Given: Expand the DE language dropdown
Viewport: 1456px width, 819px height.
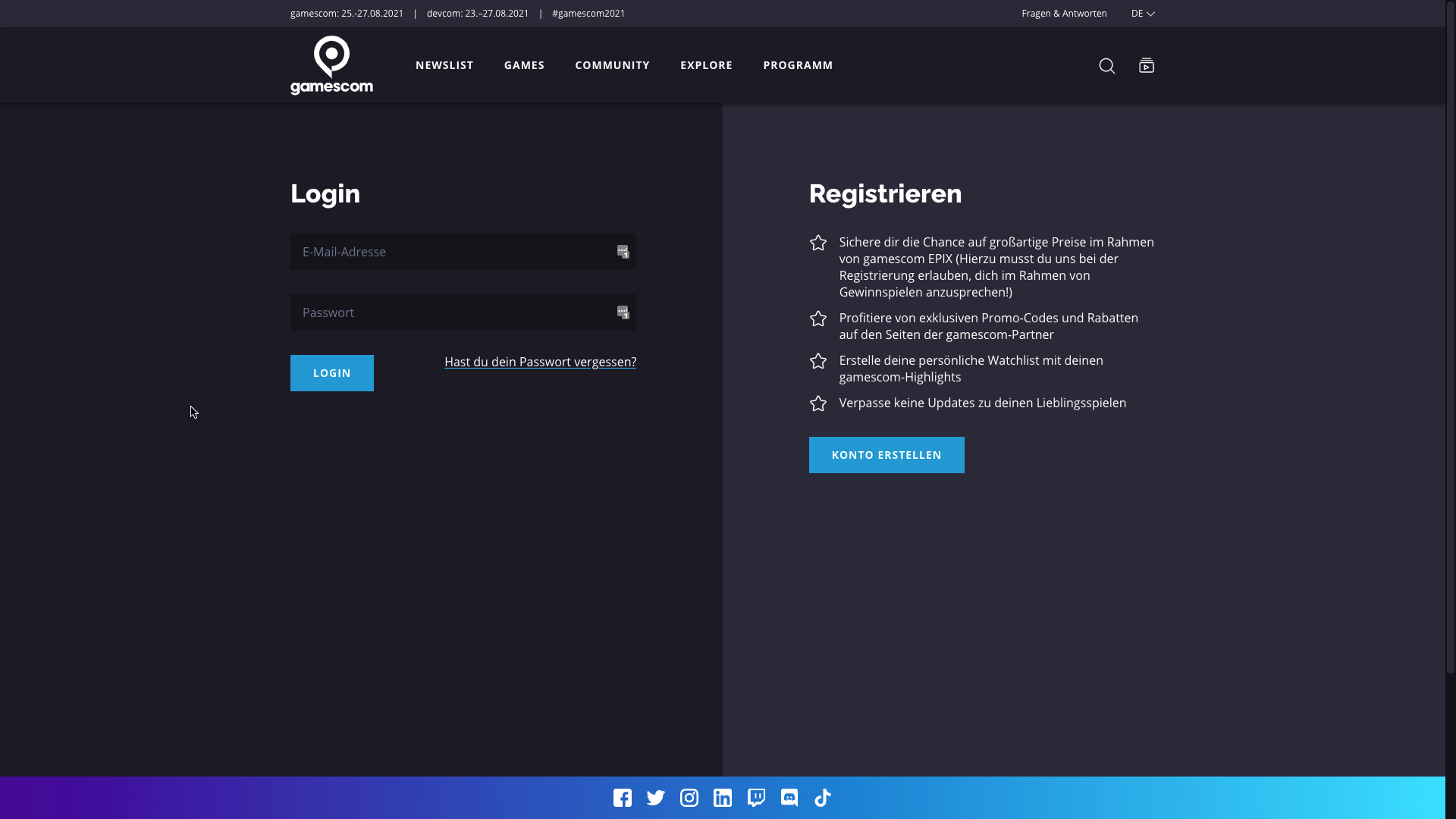Looking at the screenshot, I should [1143, 14].
